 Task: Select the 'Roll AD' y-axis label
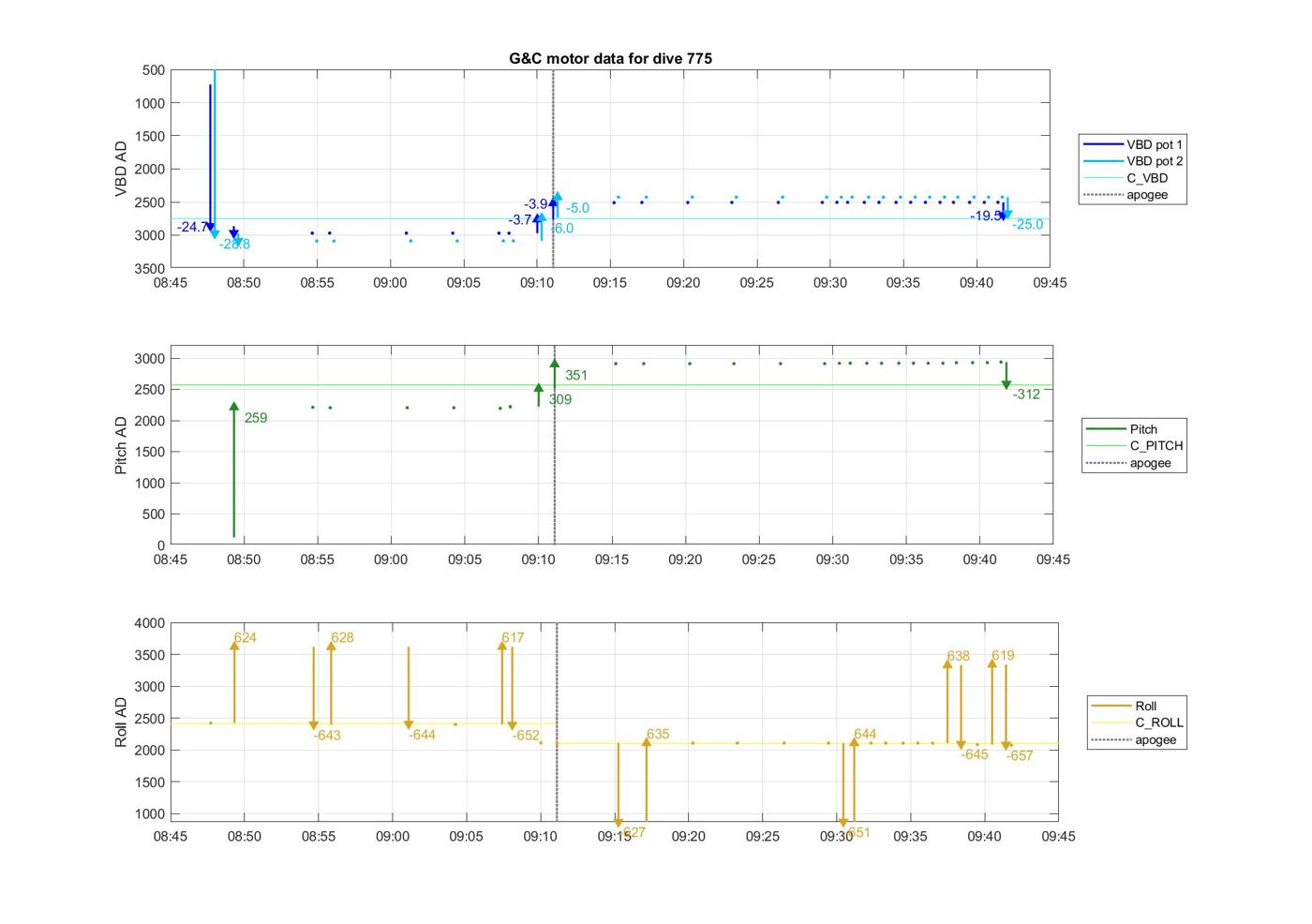[x=121, y=722]
